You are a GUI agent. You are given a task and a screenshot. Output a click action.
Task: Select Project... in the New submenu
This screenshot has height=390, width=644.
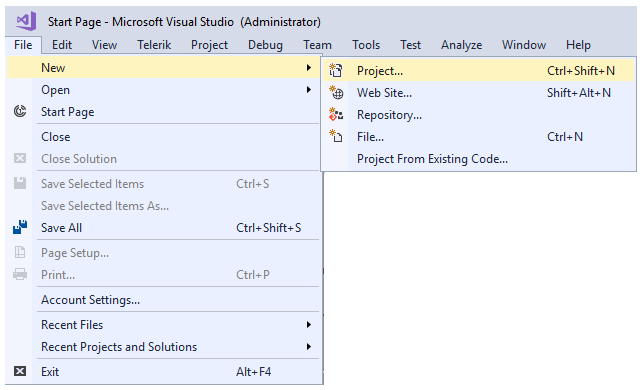[478, 71]
